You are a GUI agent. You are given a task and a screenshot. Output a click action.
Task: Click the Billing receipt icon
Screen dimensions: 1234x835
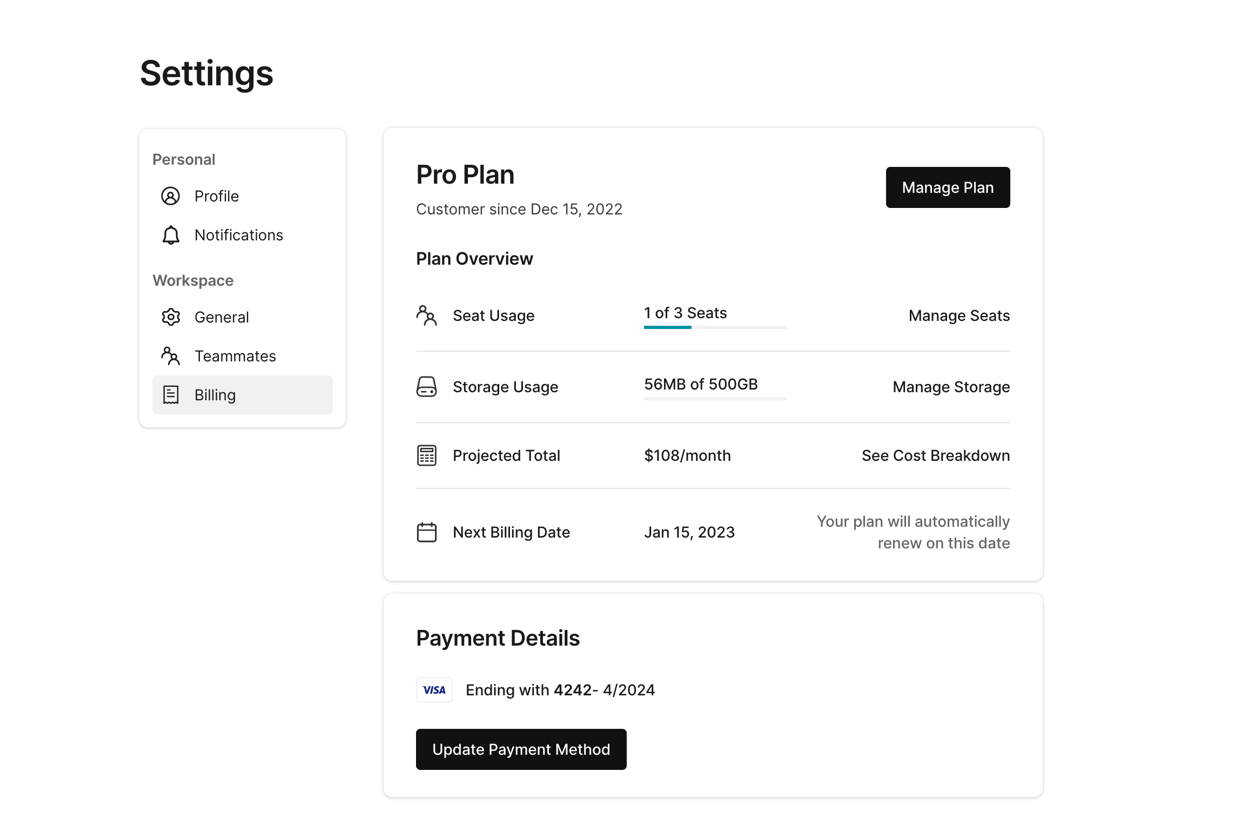[171, 395]
